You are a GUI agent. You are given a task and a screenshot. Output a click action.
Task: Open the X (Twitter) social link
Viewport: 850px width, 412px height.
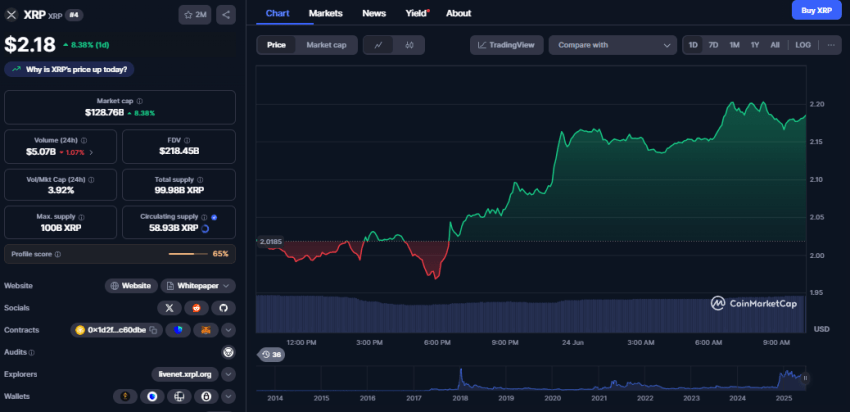click(168, 308)
